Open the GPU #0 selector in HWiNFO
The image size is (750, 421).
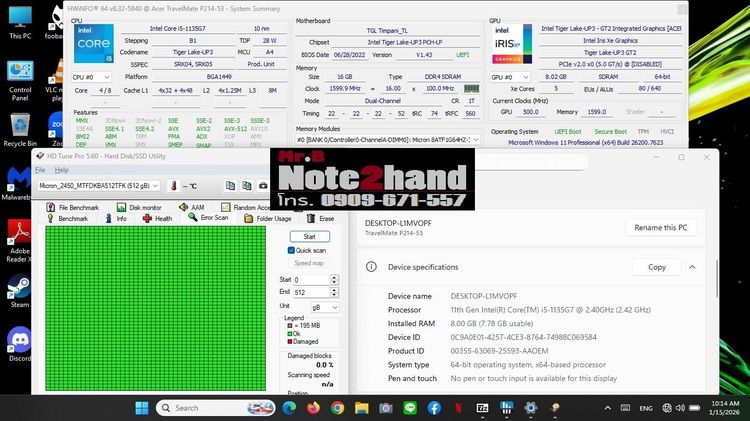(510, 77)
